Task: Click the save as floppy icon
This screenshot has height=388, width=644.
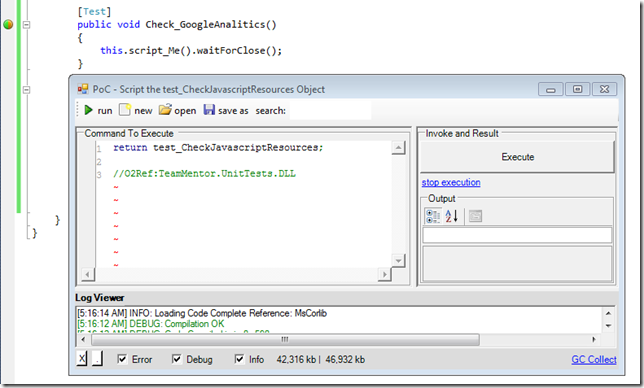Action: (x=209, y=110)
